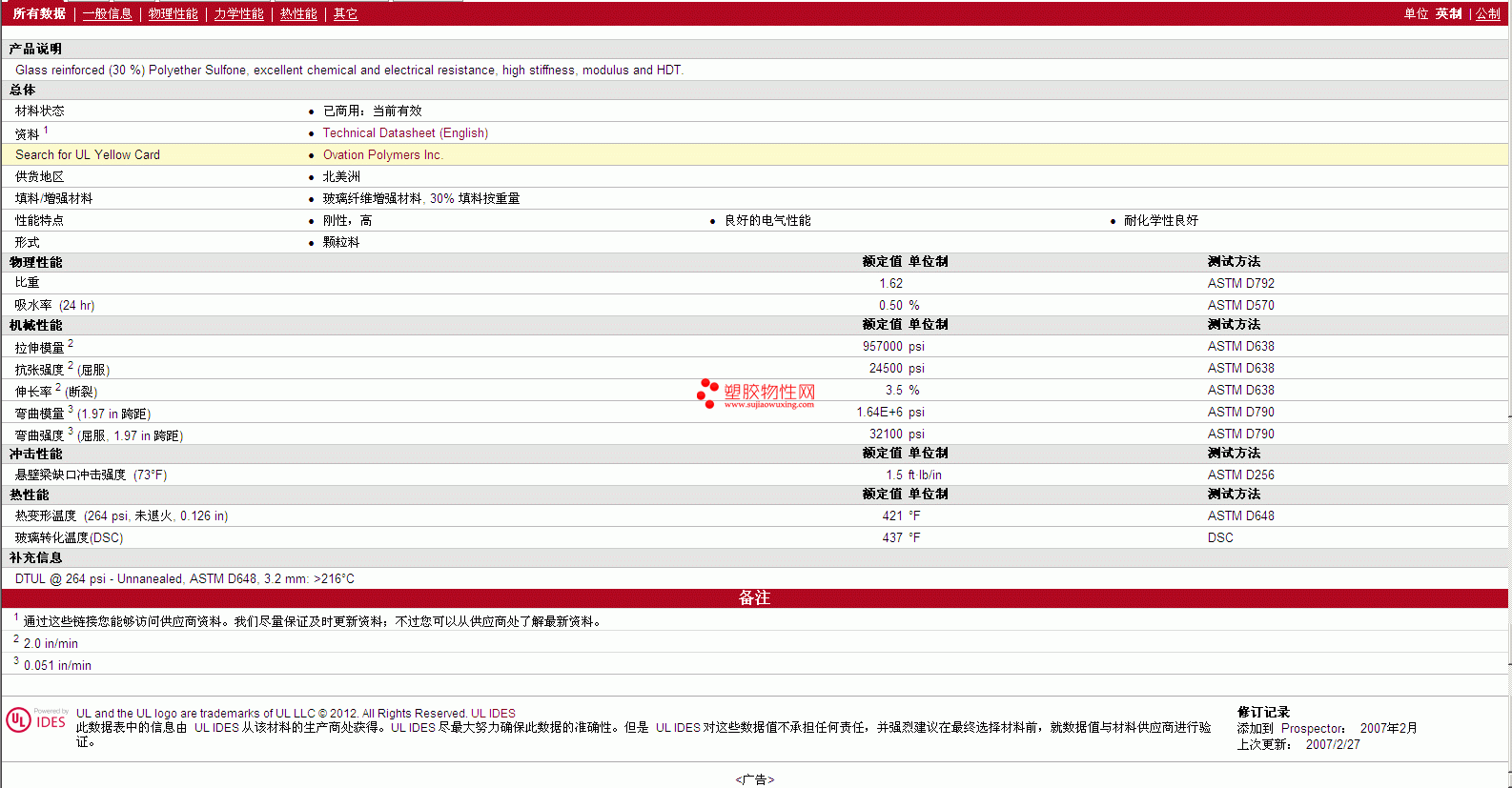Click the 良好的电气性能 feature
The width and height of the screenshot is (1512, 788).
767,221
